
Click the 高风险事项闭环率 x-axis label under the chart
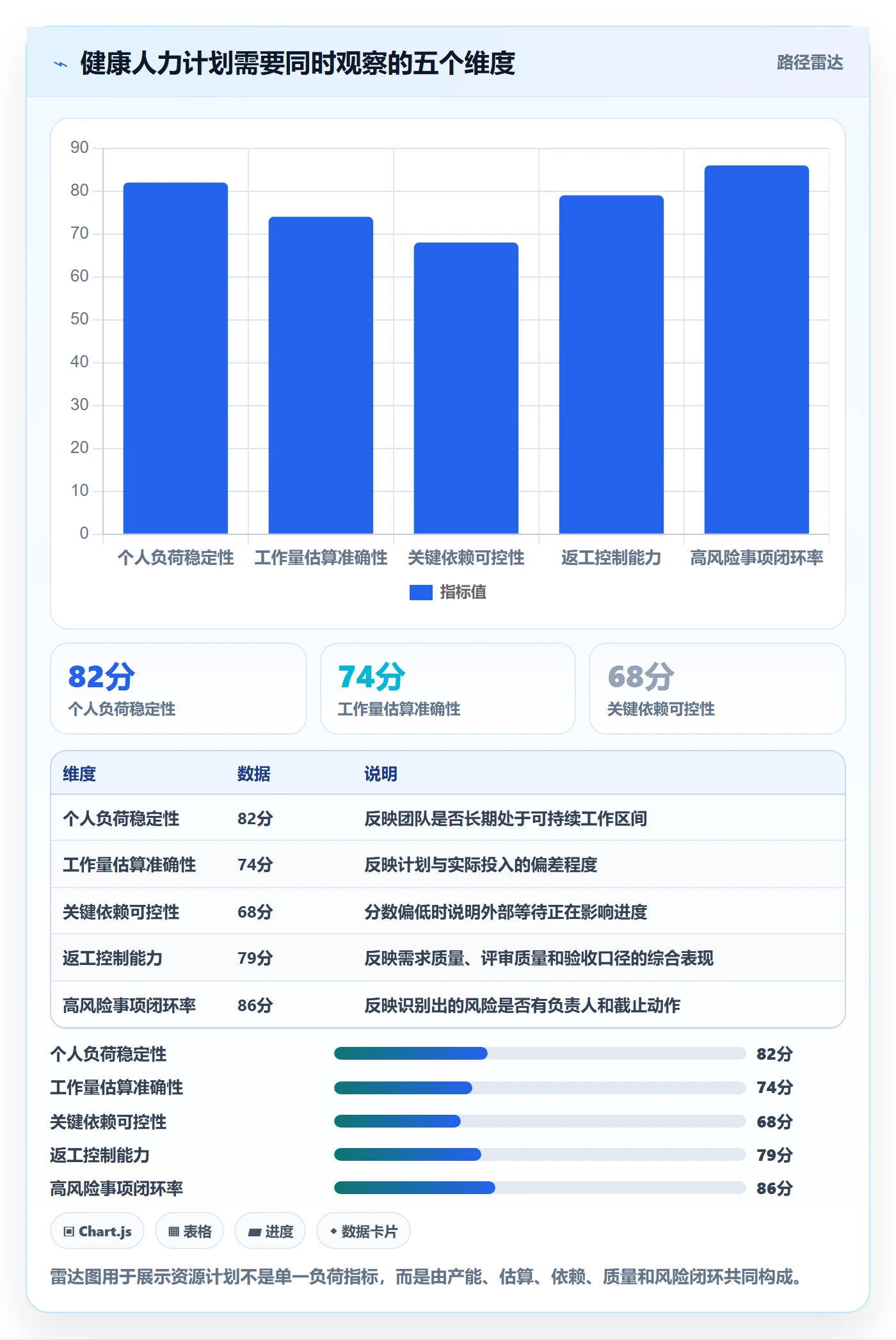[x=756, y=558]
